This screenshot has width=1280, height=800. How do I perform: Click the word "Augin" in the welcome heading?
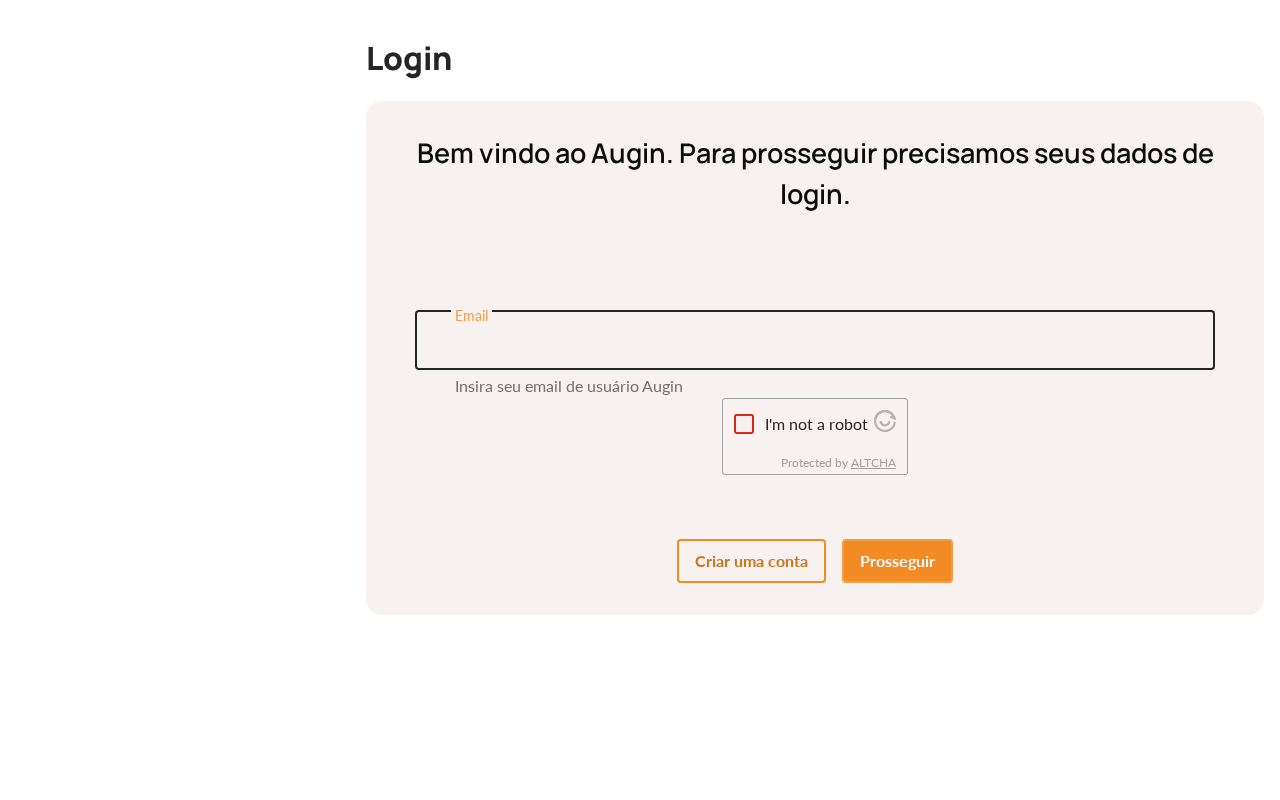(628, 154)
